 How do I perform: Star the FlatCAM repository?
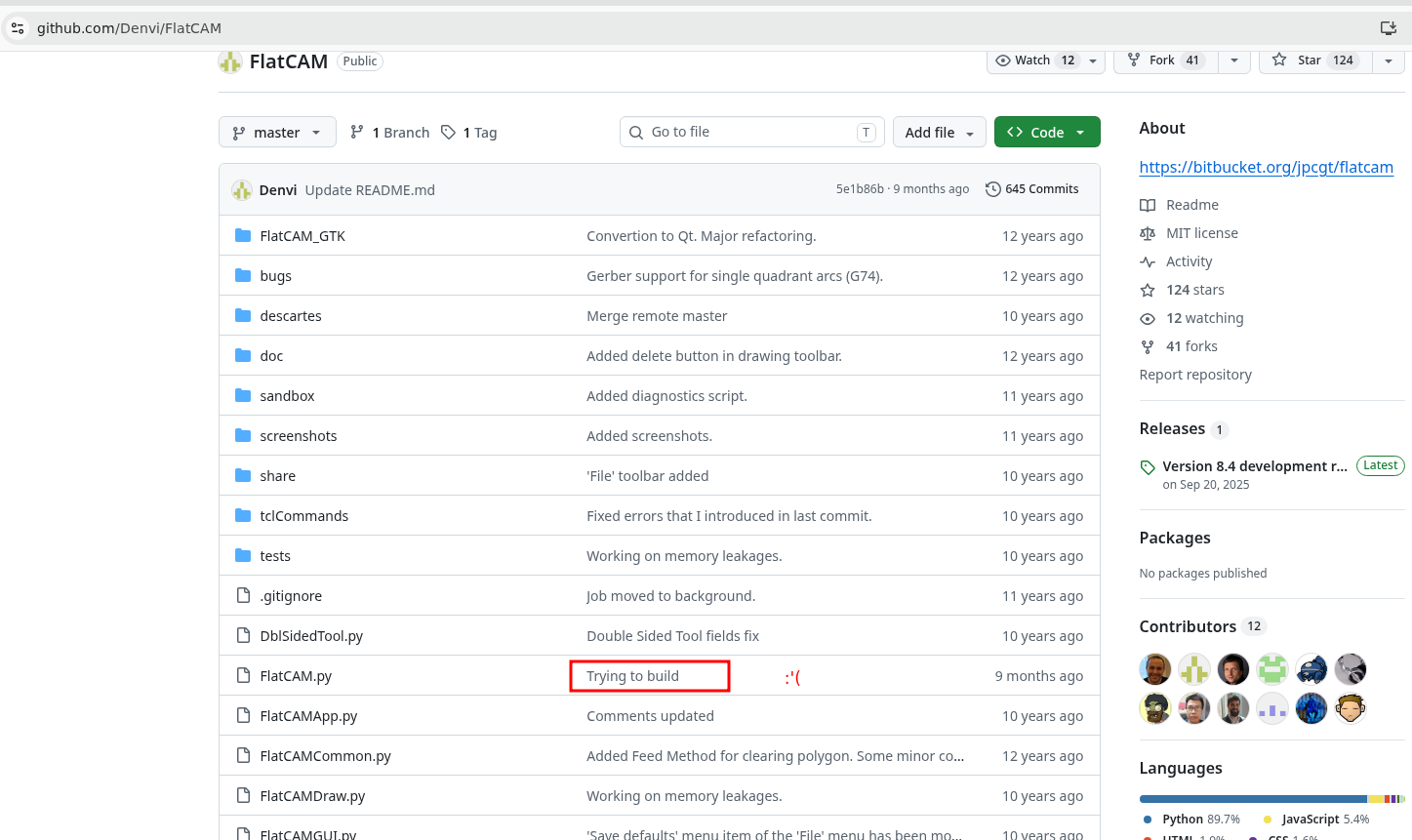1315,60
